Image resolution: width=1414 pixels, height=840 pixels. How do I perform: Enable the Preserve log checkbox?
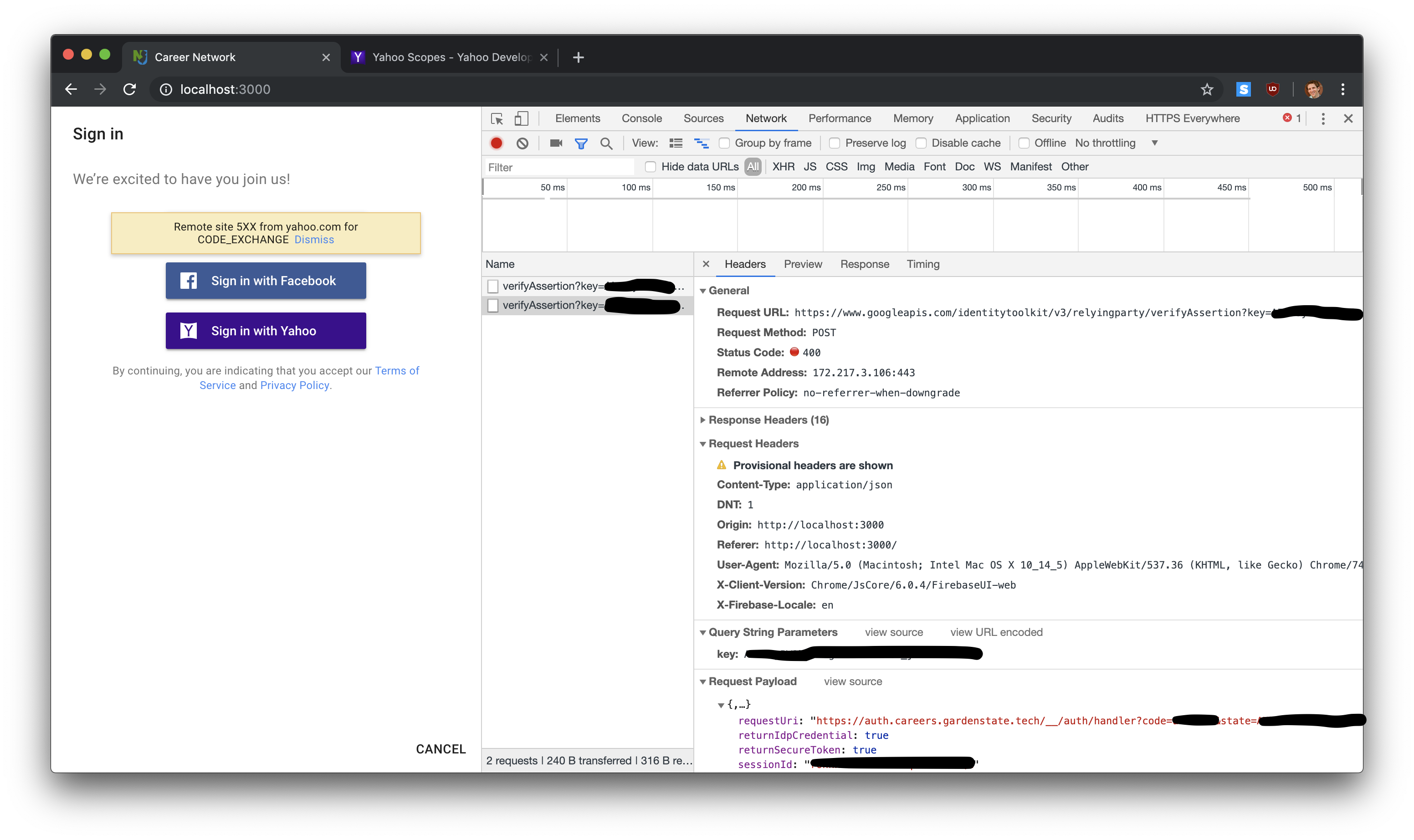pyautogui.click(x=835, y=143)
